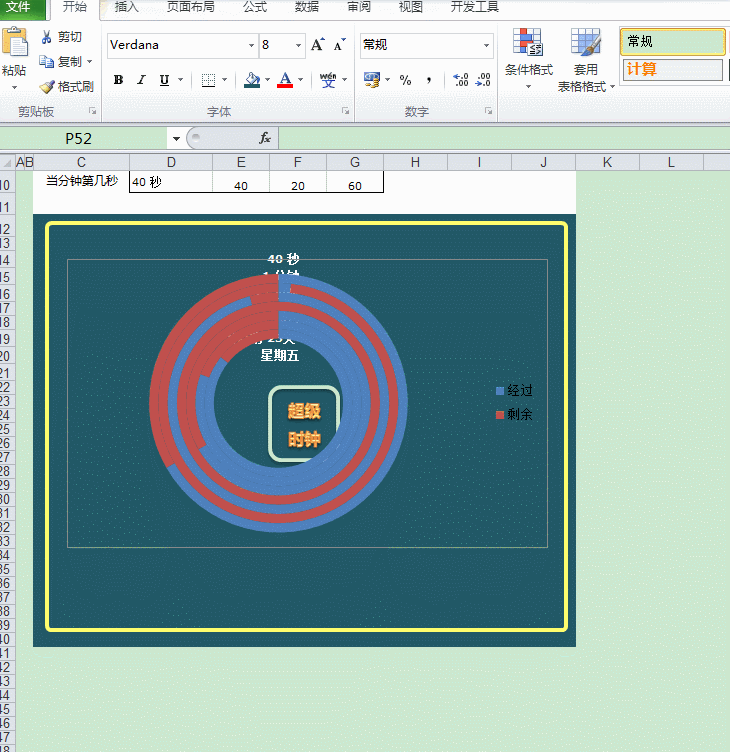Expand the font color dropdown arrow
The width and height of the screenshot is (730, 752).
[x=300, y=80]
